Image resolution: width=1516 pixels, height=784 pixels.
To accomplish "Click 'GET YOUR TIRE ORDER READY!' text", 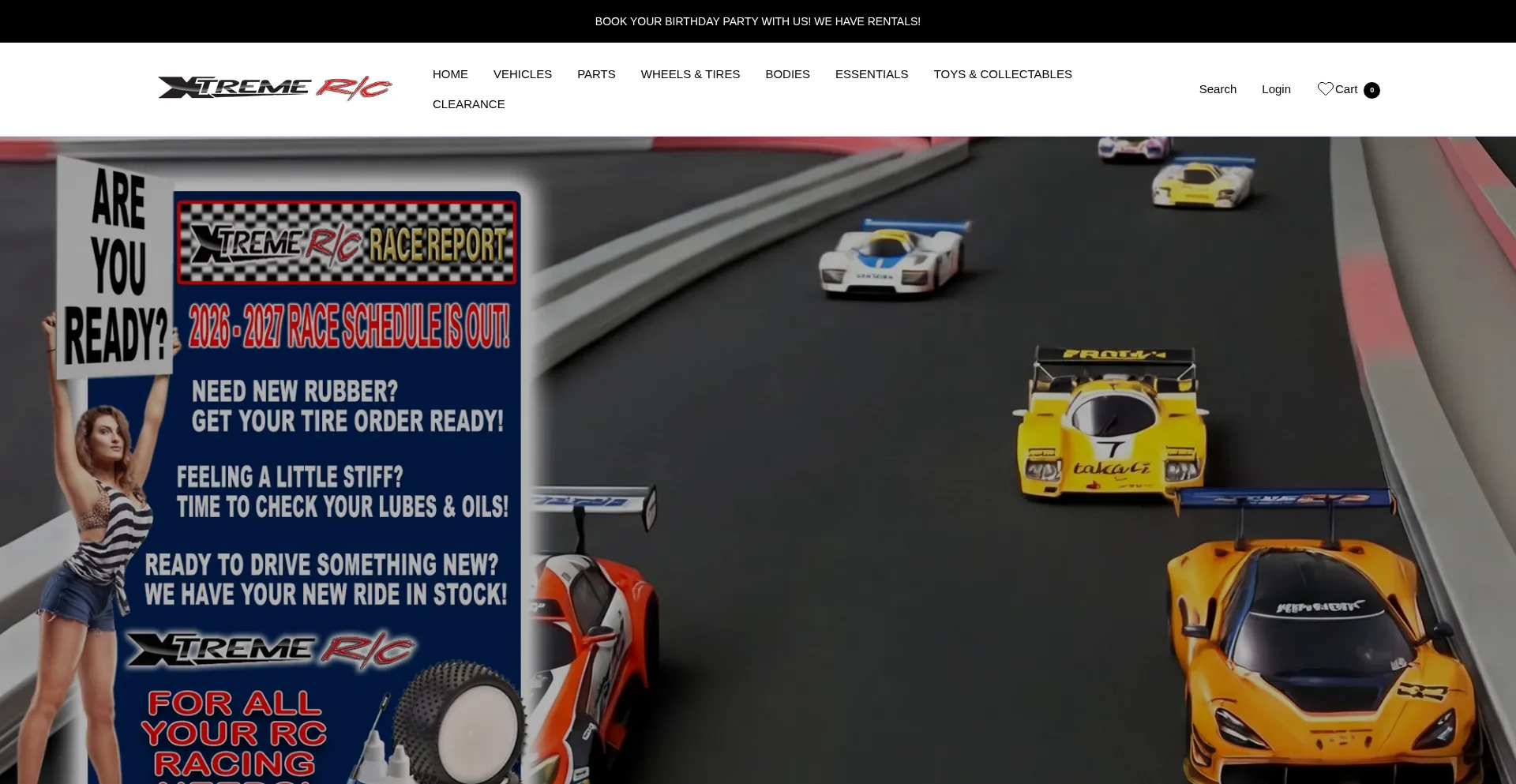I will click(x=347, y=421).
